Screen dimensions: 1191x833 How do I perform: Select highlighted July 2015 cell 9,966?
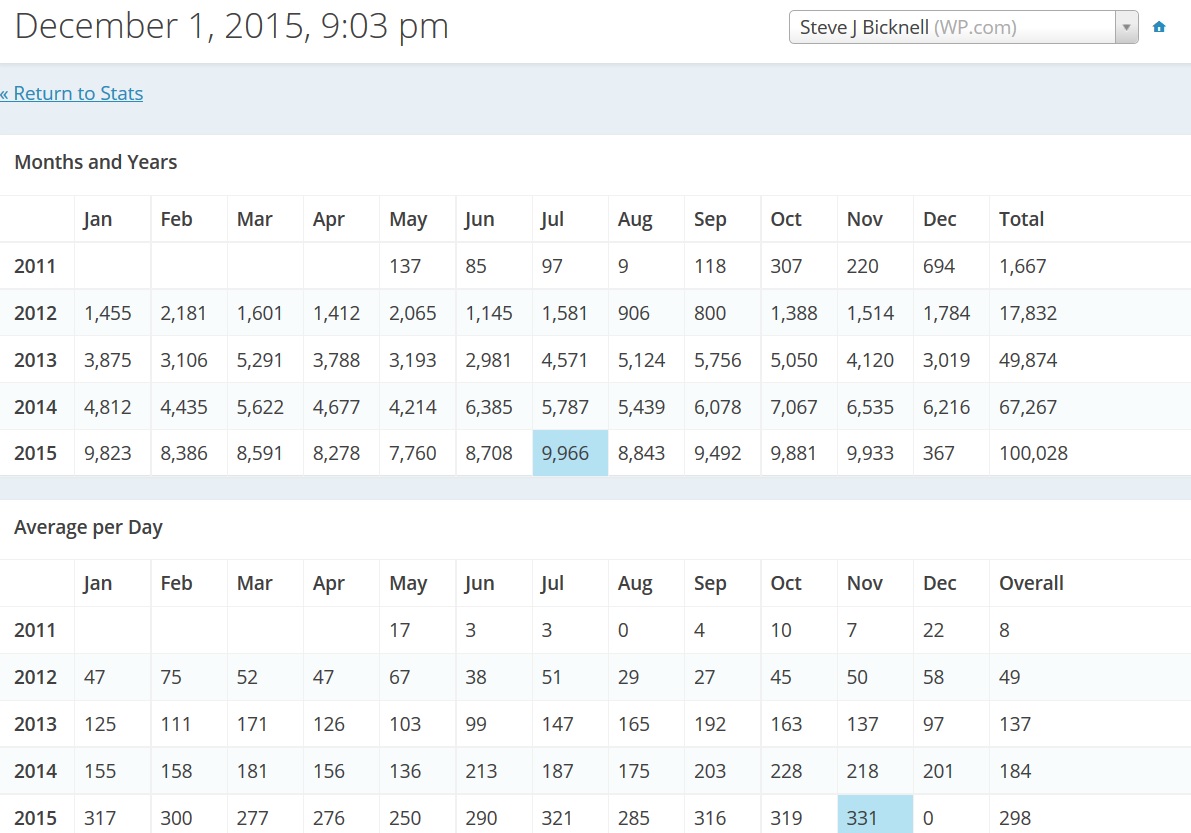(570, 454)
